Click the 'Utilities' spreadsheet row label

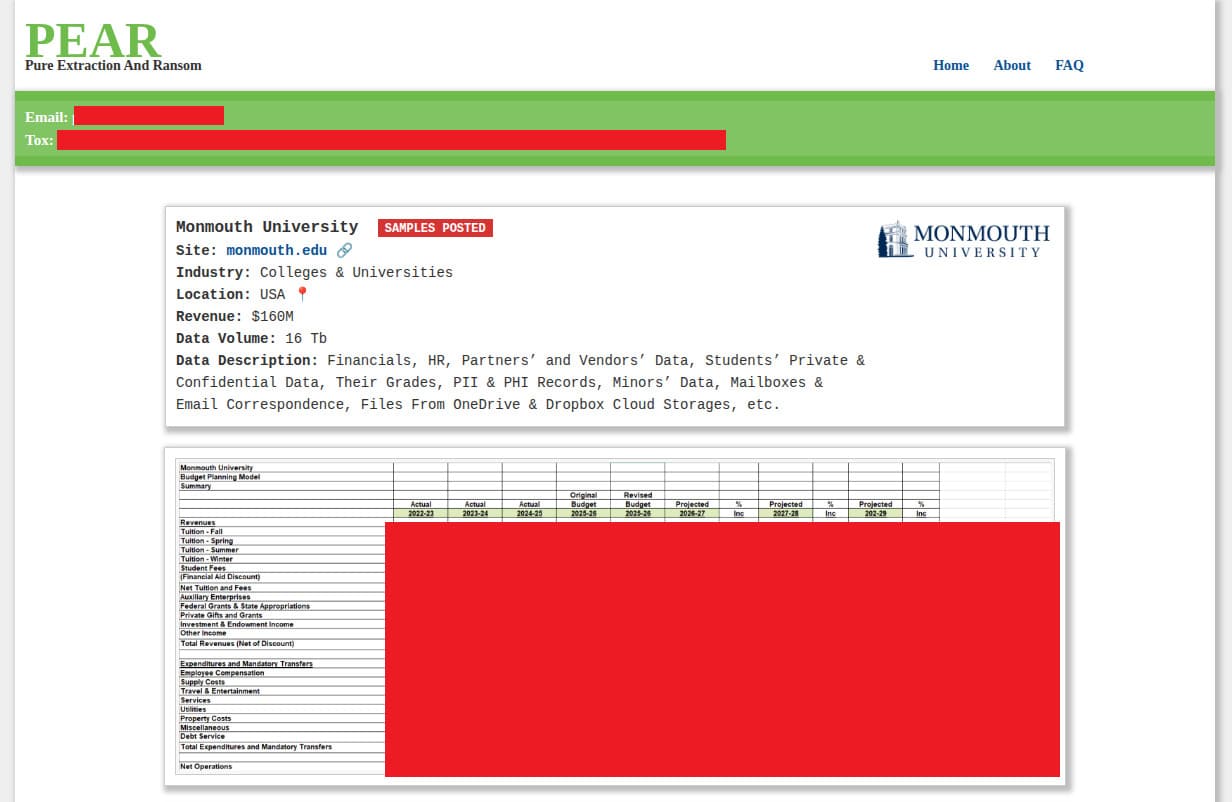click(x=195, y=710)
